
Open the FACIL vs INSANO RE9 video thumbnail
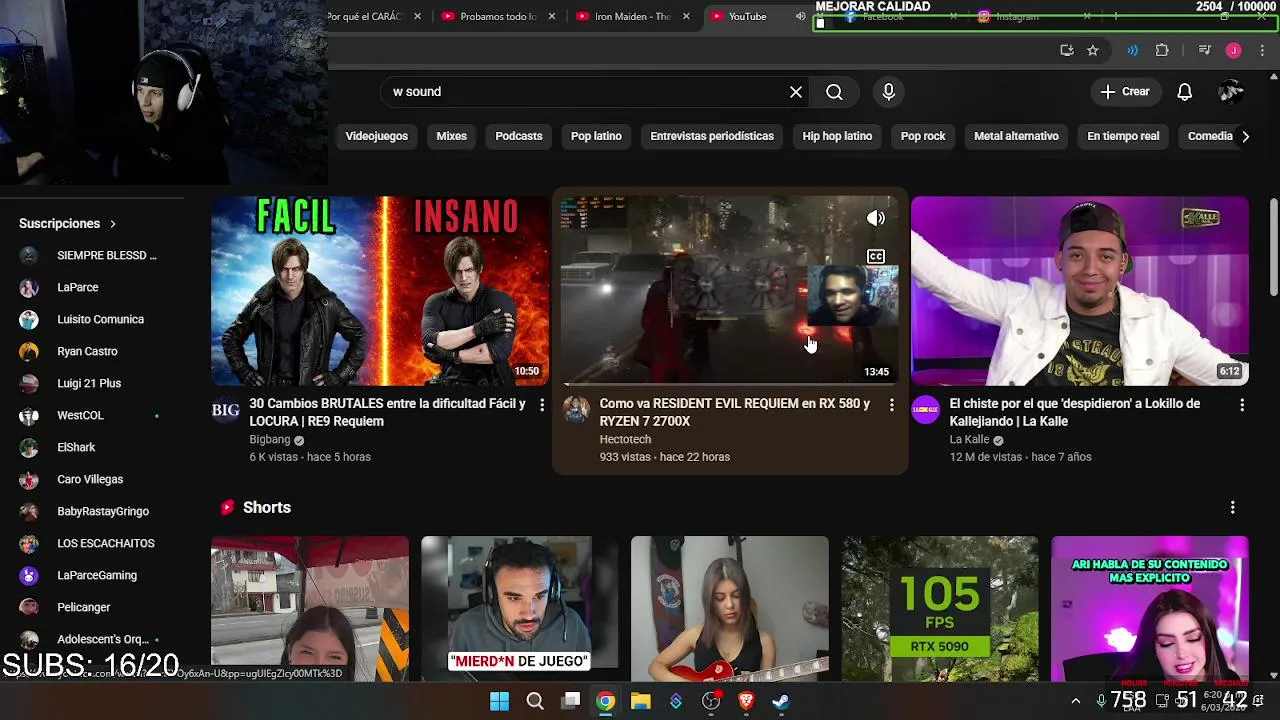(x=380, y=291)
